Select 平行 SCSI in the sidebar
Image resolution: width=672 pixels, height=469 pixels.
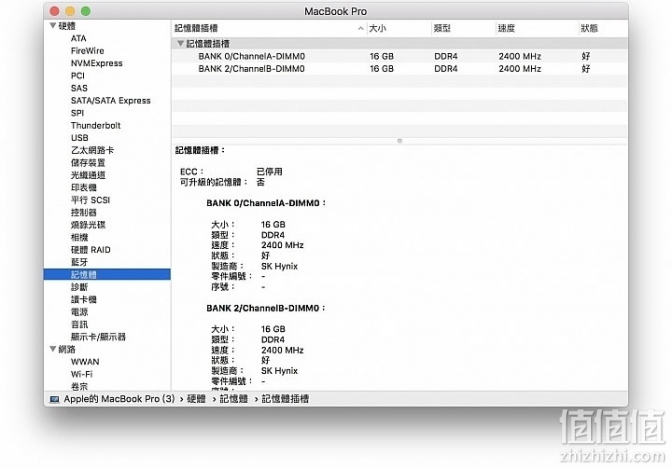coord(90,200)
